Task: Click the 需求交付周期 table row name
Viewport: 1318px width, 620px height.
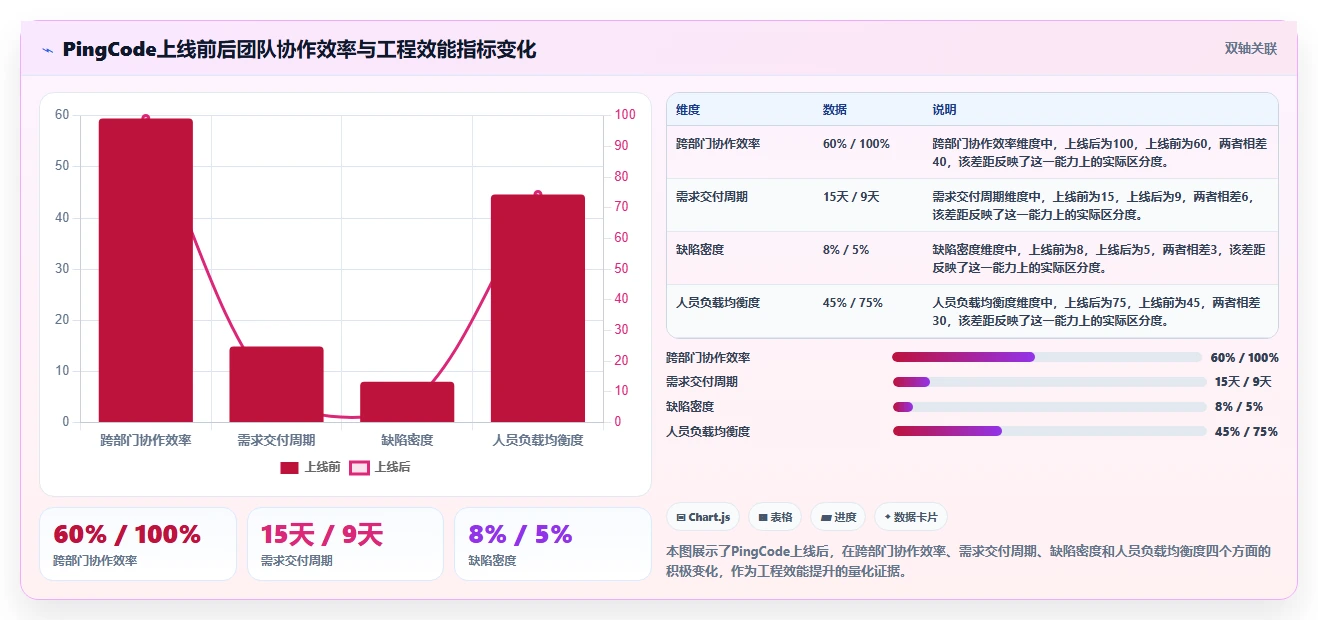Action: click(712, 197)
